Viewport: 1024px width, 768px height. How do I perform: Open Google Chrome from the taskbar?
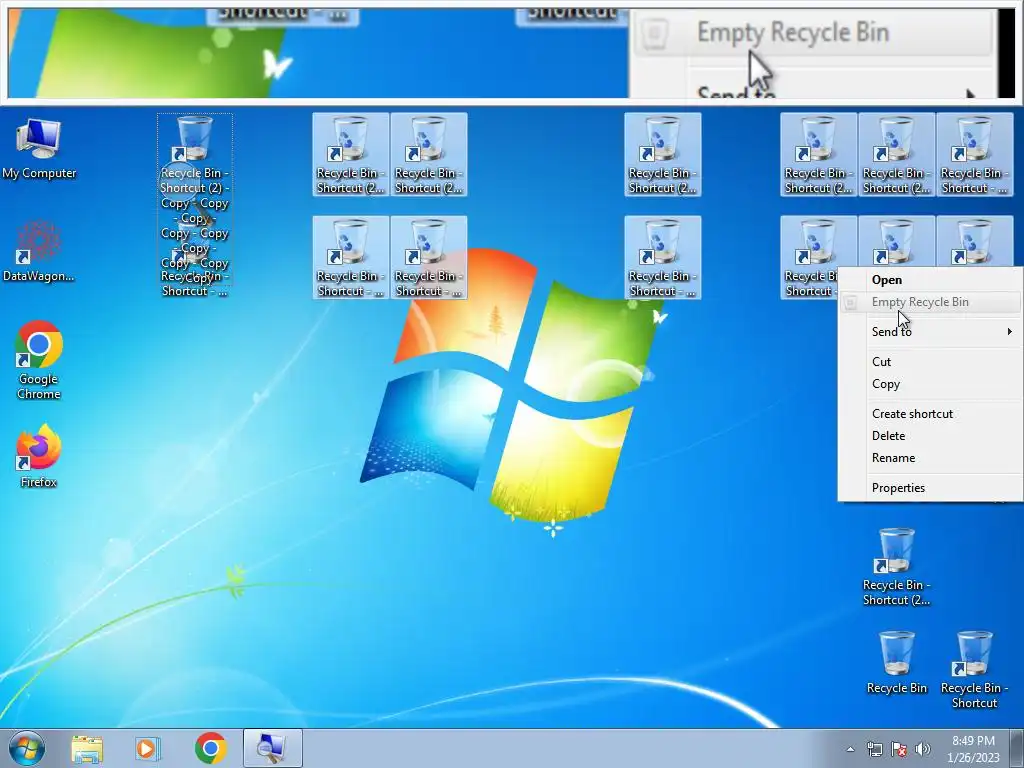pos(210,748)
